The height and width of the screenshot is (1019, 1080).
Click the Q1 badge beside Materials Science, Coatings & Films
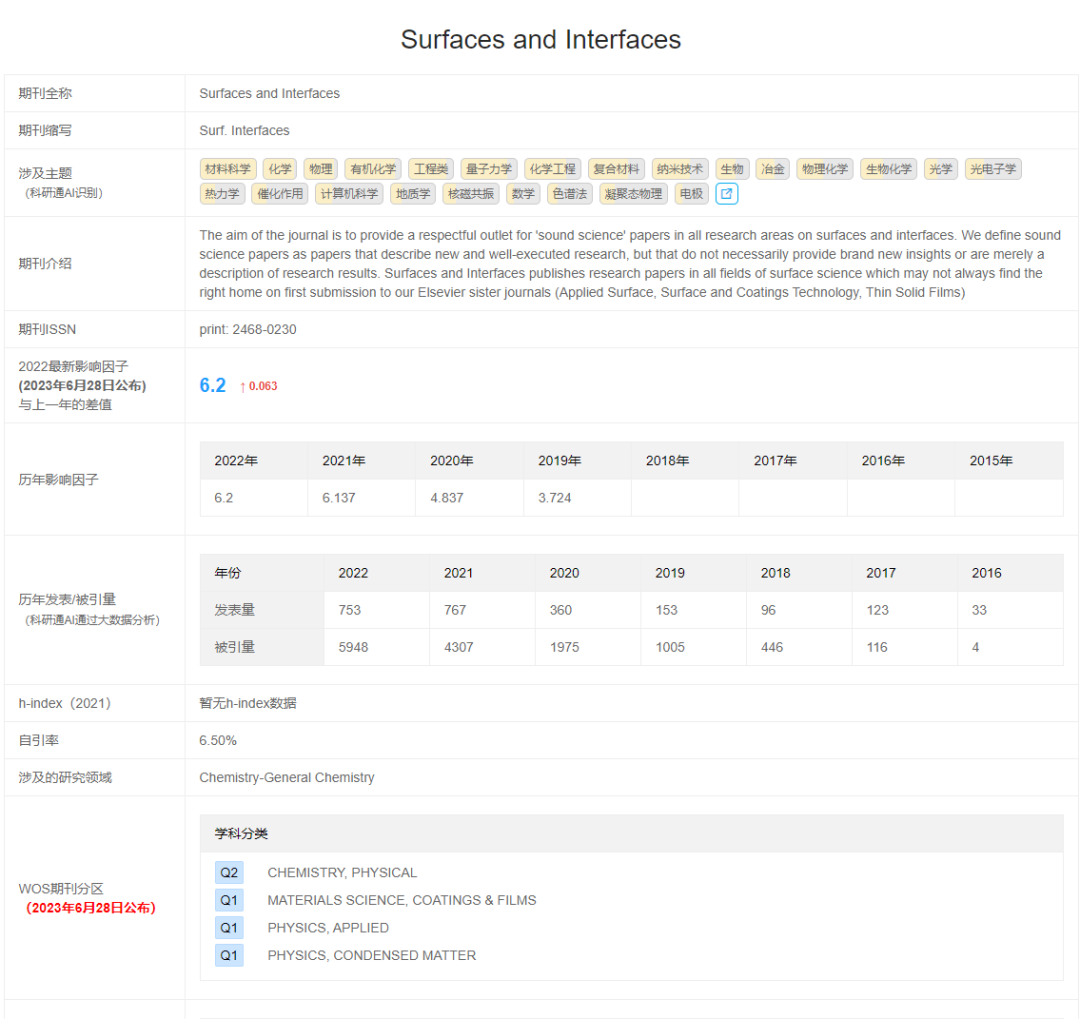[229, 900]
